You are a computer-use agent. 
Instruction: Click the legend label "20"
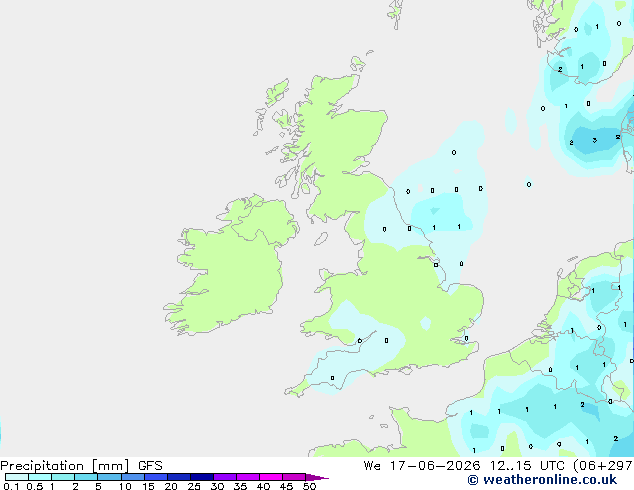[171, 486]
